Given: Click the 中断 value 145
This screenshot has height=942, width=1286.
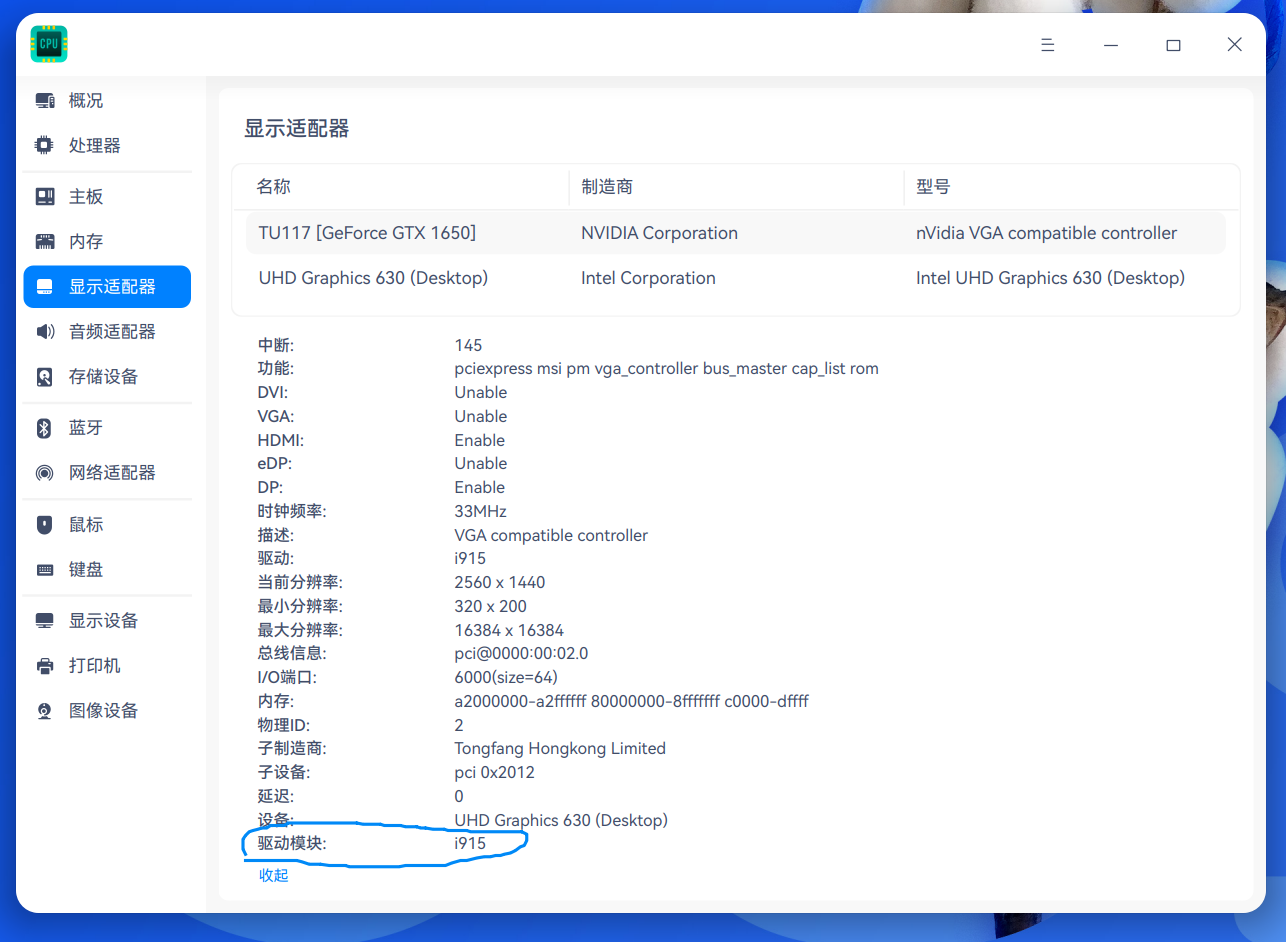Looking at the screenshot, I should coord(468,345).
